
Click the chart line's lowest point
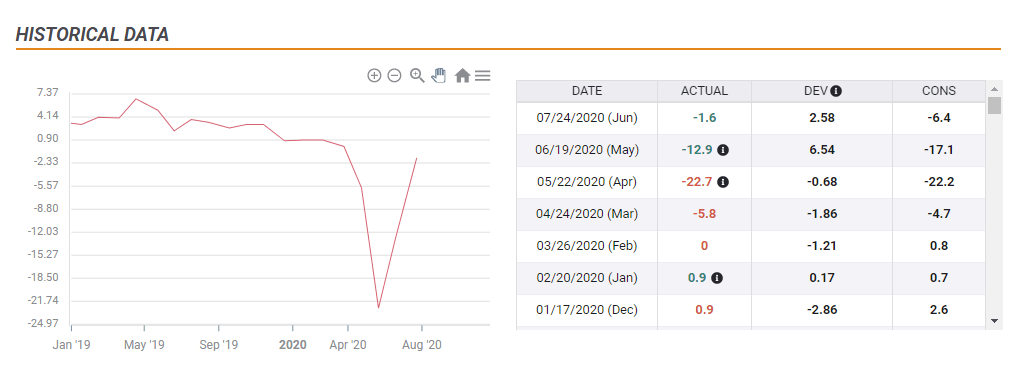[x=378, y=308]
